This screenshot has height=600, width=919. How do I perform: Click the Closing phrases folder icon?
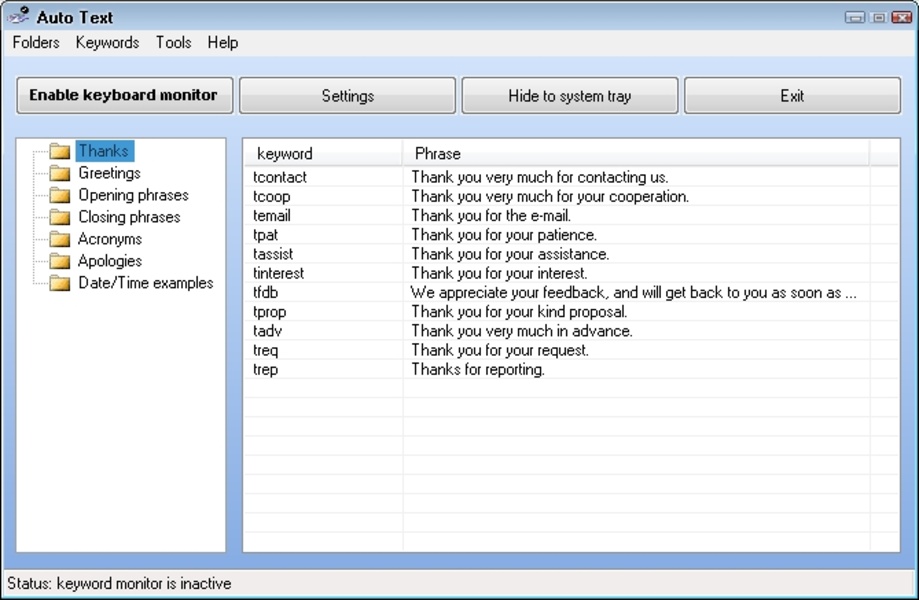point(60,218)
